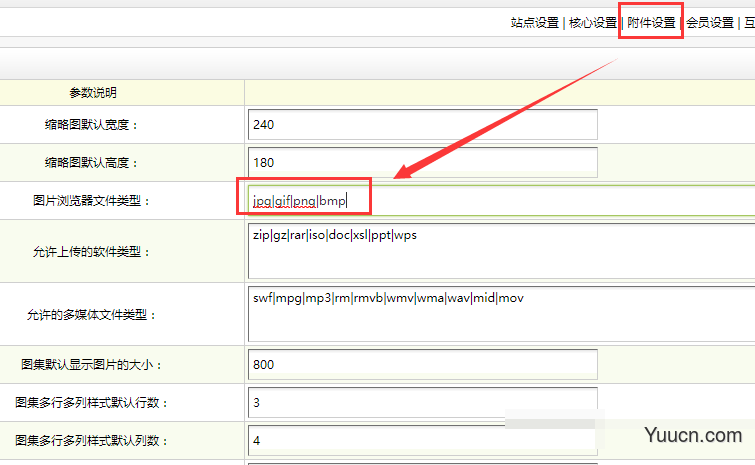This screenshot has height=465, width=755.
Task: Edit 图集多行多列样式默认行数 field
Action: (423, 402)
